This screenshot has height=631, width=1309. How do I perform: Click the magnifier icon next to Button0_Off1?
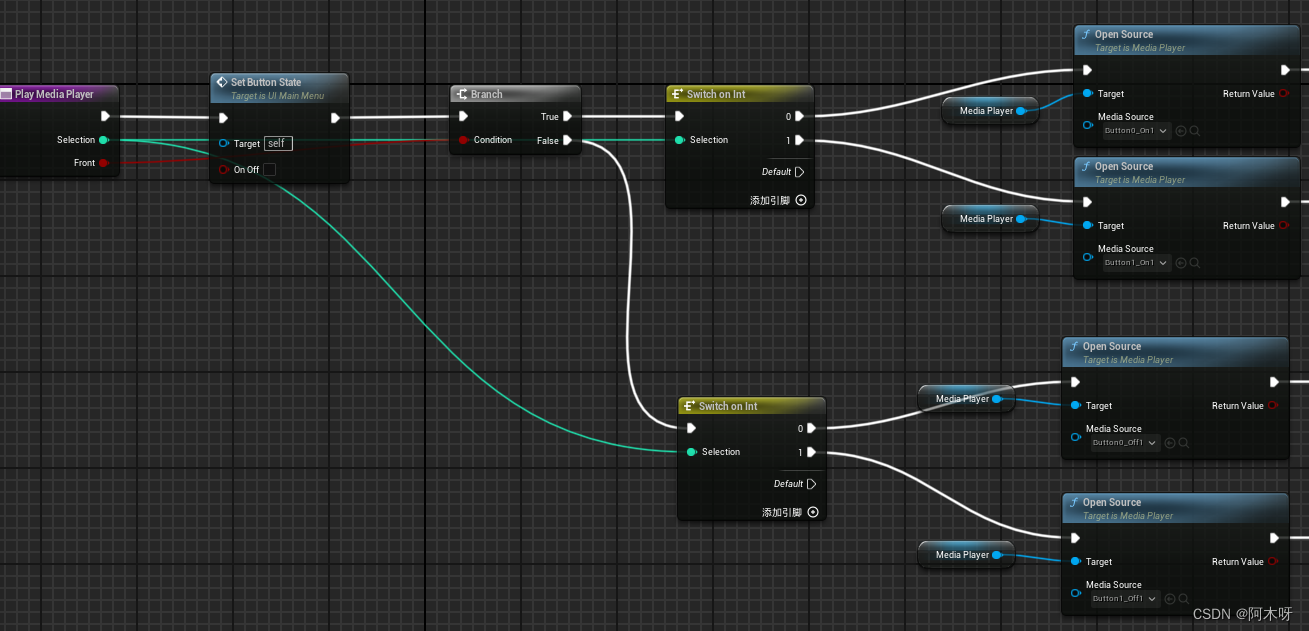(x=1184, y=442)
